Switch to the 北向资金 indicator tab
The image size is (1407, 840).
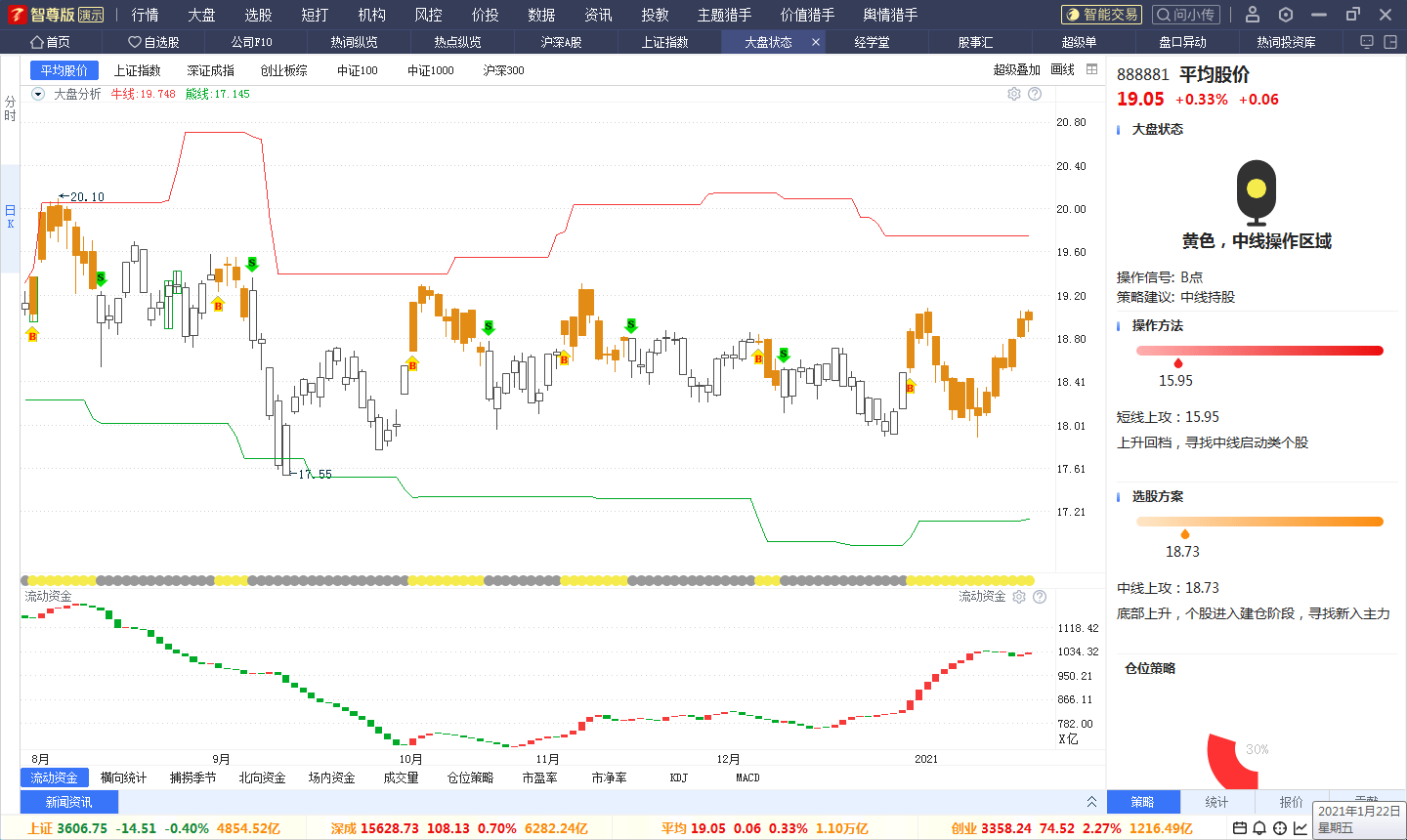[262, 777]
